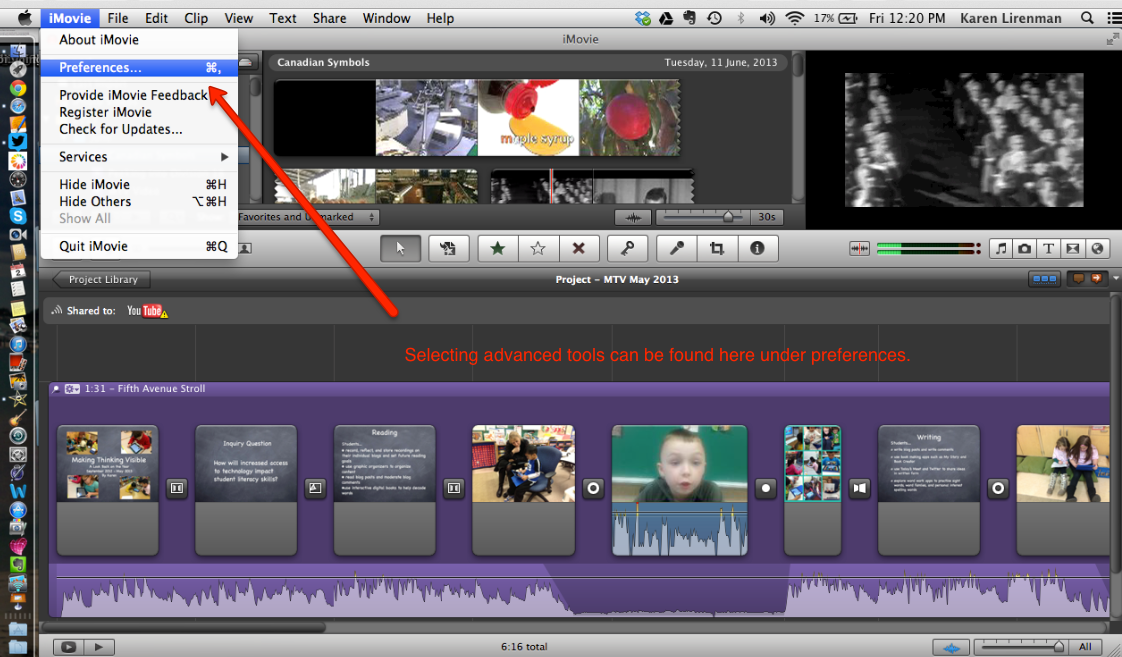
Task: Open the File menu
Action: (x=117, y=18)
